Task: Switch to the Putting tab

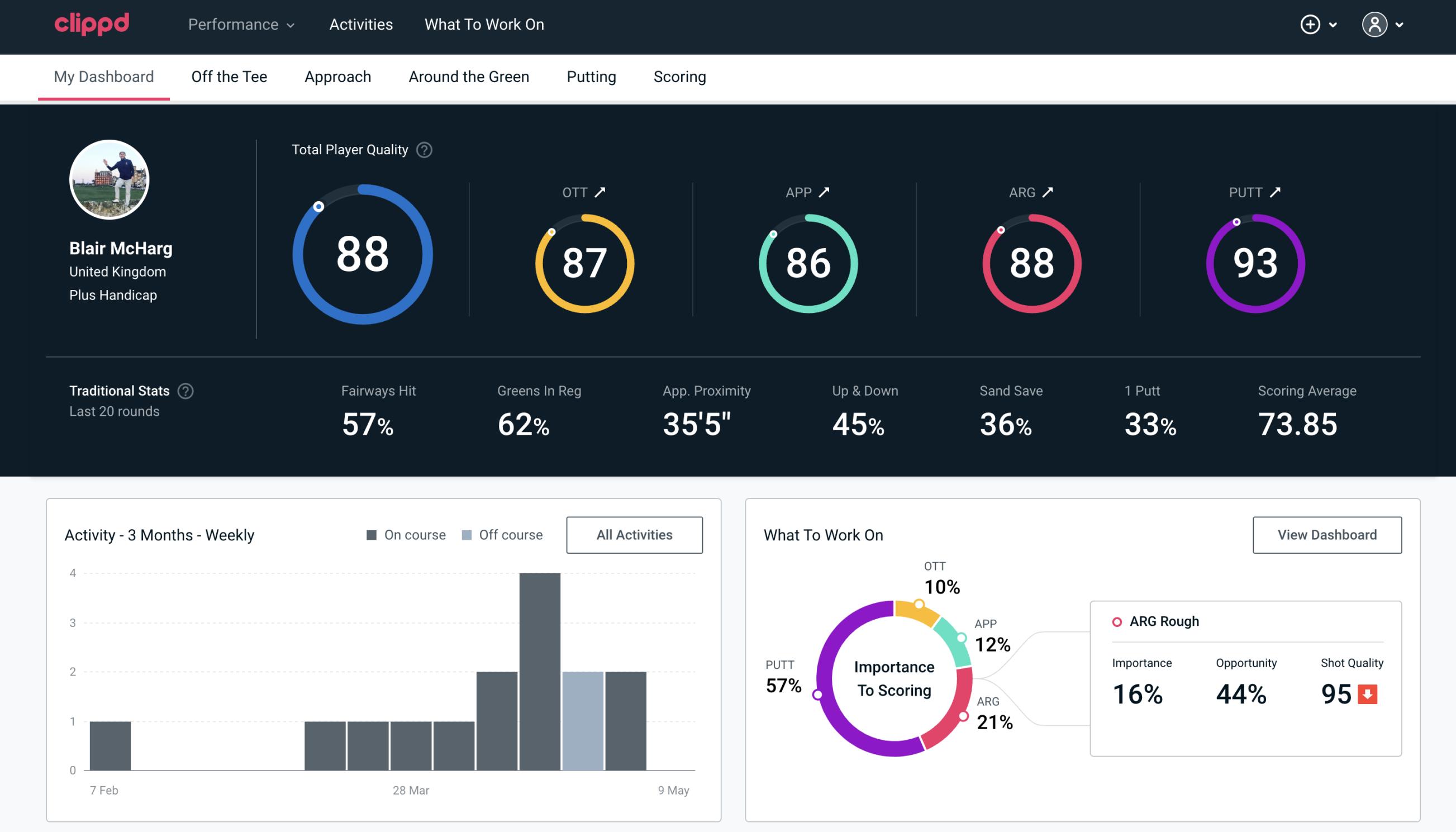Action: coord(591,76)
